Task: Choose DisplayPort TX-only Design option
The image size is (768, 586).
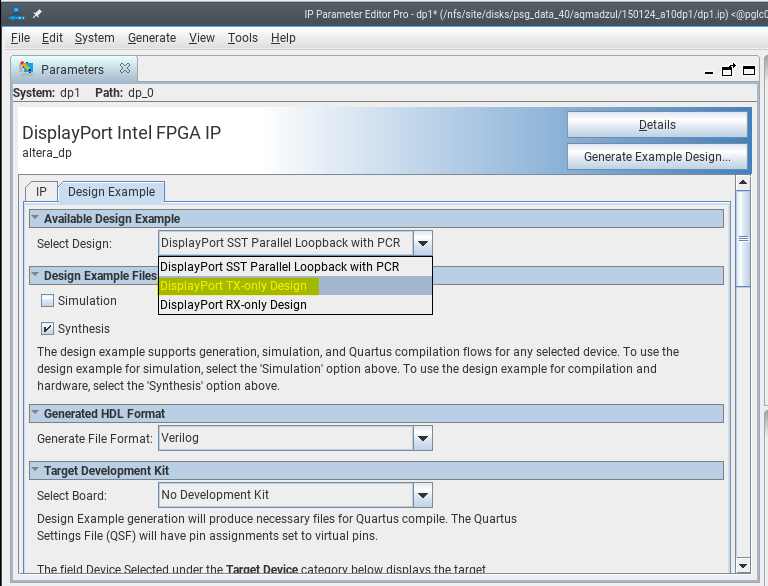Action: tap(295, 286)
